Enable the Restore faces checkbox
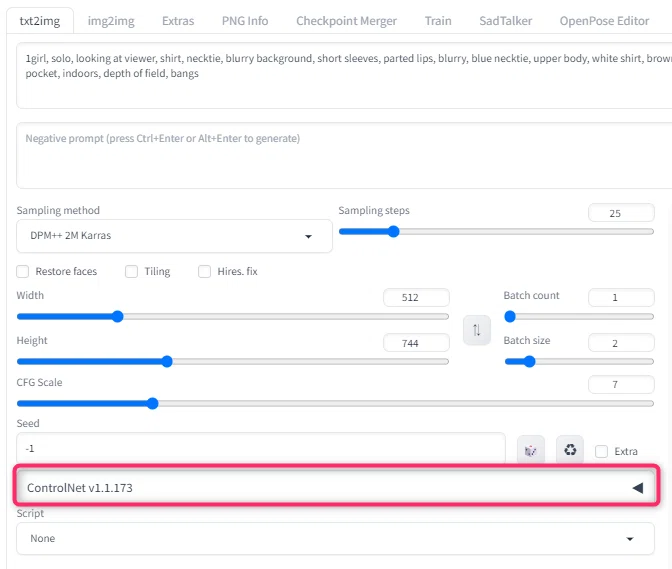This screenshot has width=672, height=569. point(23,271)
